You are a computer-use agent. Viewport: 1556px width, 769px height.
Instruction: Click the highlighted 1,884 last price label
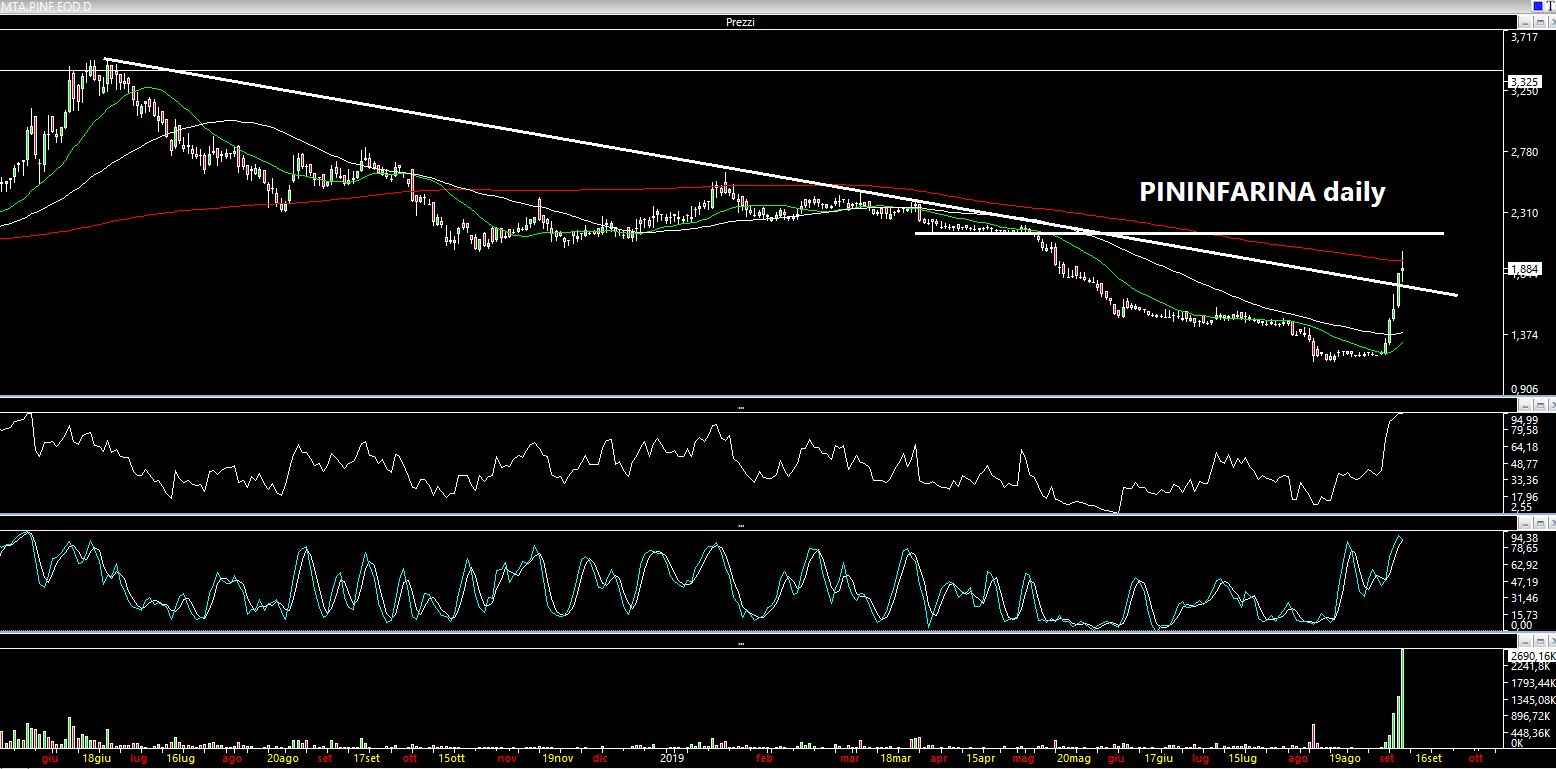(1525, 269)
